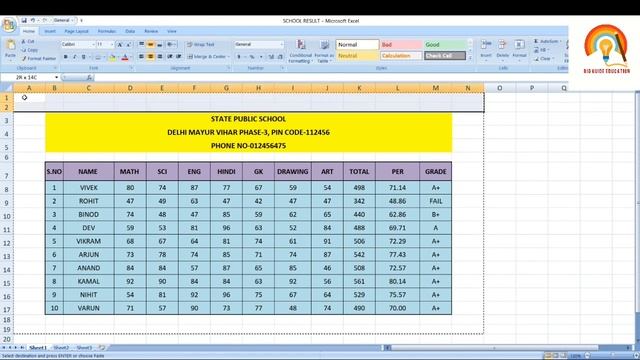Click the Insert Worksheet tab icon
Image resolution: width=640 pixels, height=360 pixels.
coord(102,348)
